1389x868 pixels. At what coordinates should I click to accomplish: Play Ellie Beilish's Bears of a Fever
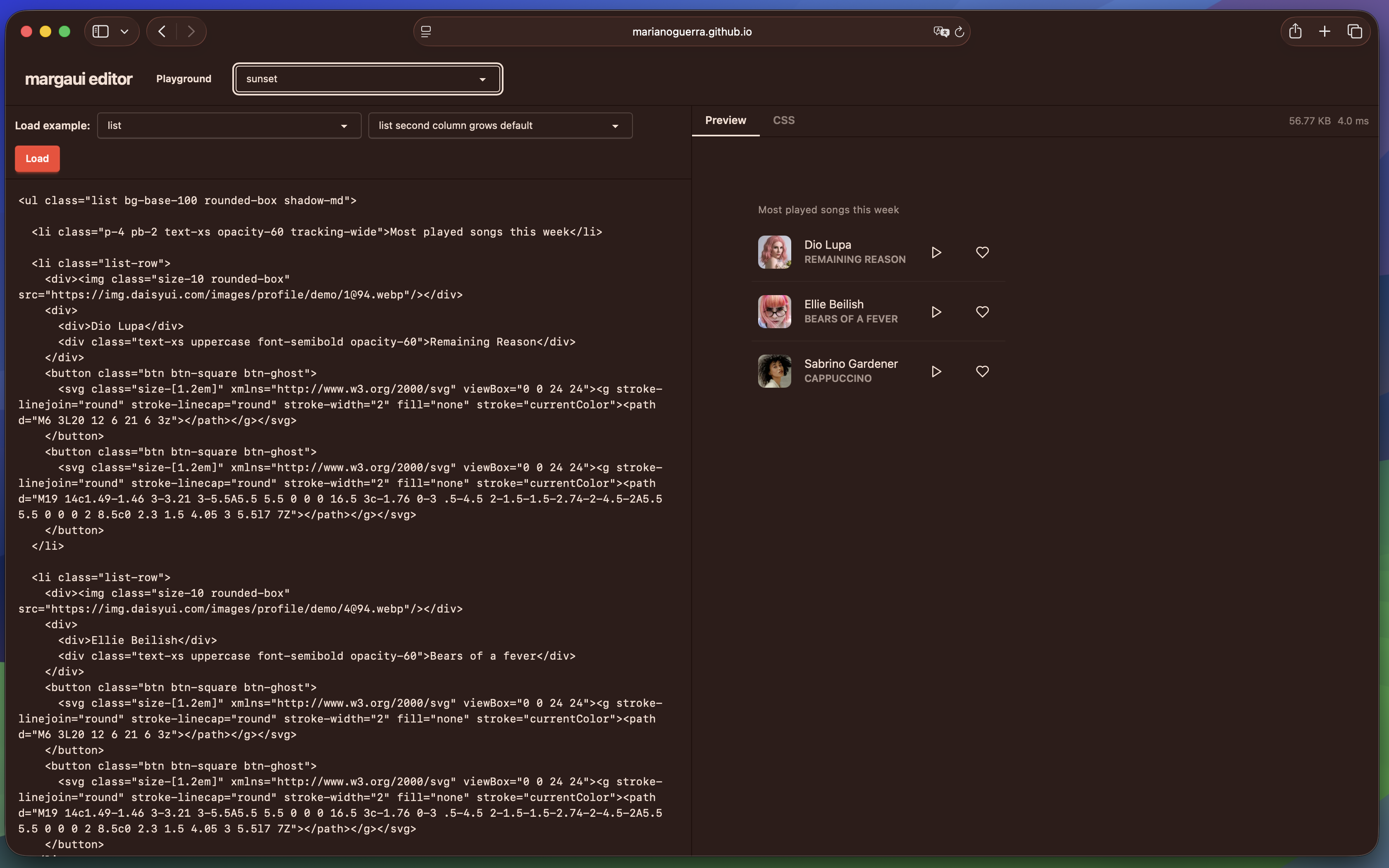click(936, 312)
